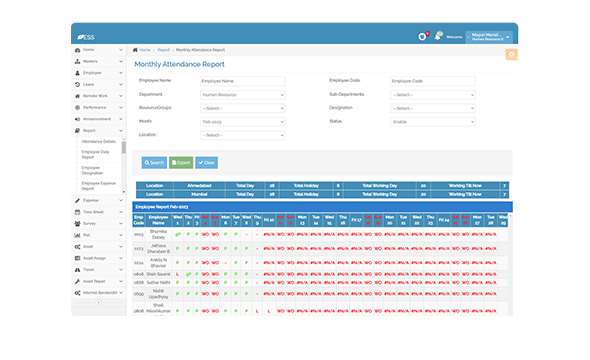Follow the Home breadcrumb link
590x360 pixels.
pyautogui.click(x=145, y=50)
